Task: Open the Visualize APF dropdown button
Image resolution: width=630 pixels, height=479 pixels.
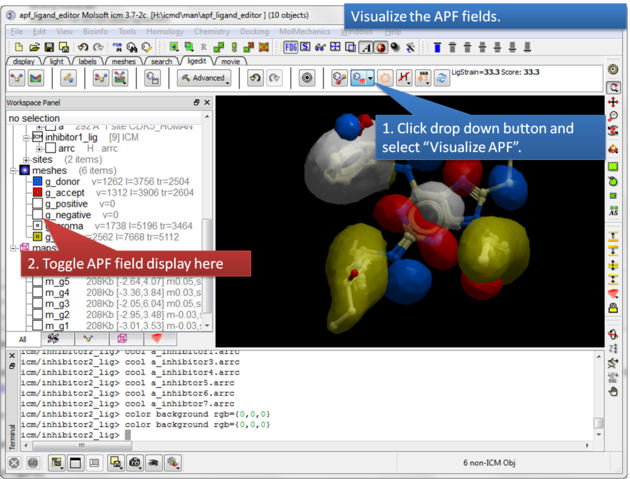Action: 372,78
